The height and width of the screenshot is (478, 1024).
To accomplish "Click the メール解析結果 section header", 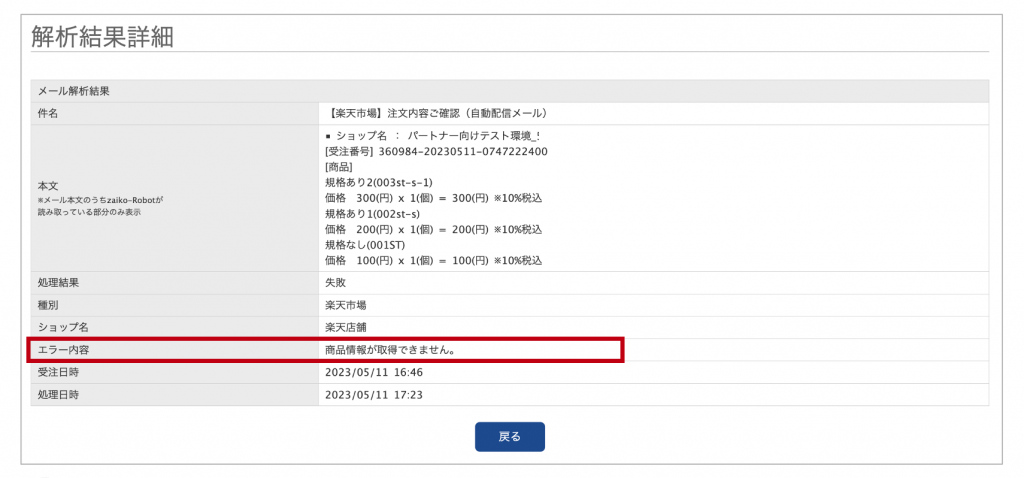I will coord(73,91).
